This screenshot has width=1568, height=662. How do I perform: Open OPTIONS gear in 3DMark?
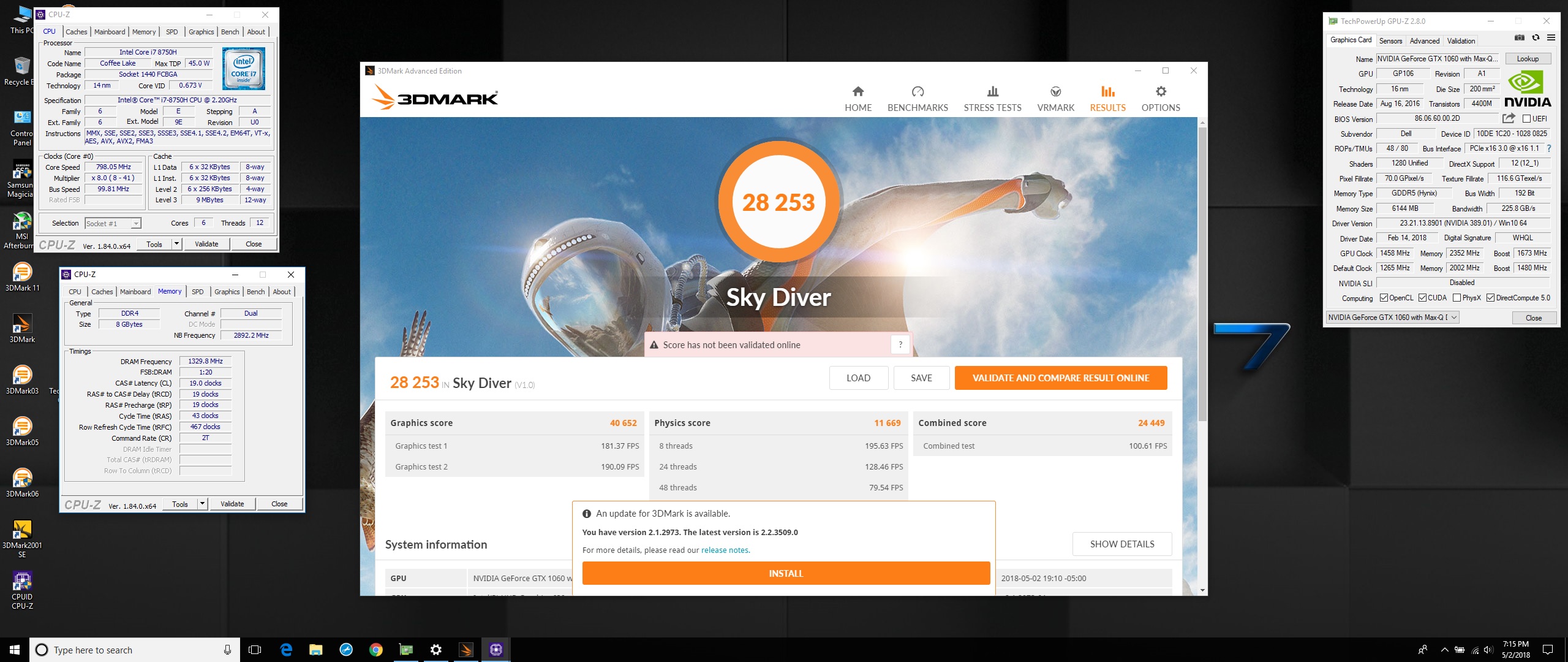click(x=1161, y=99)
